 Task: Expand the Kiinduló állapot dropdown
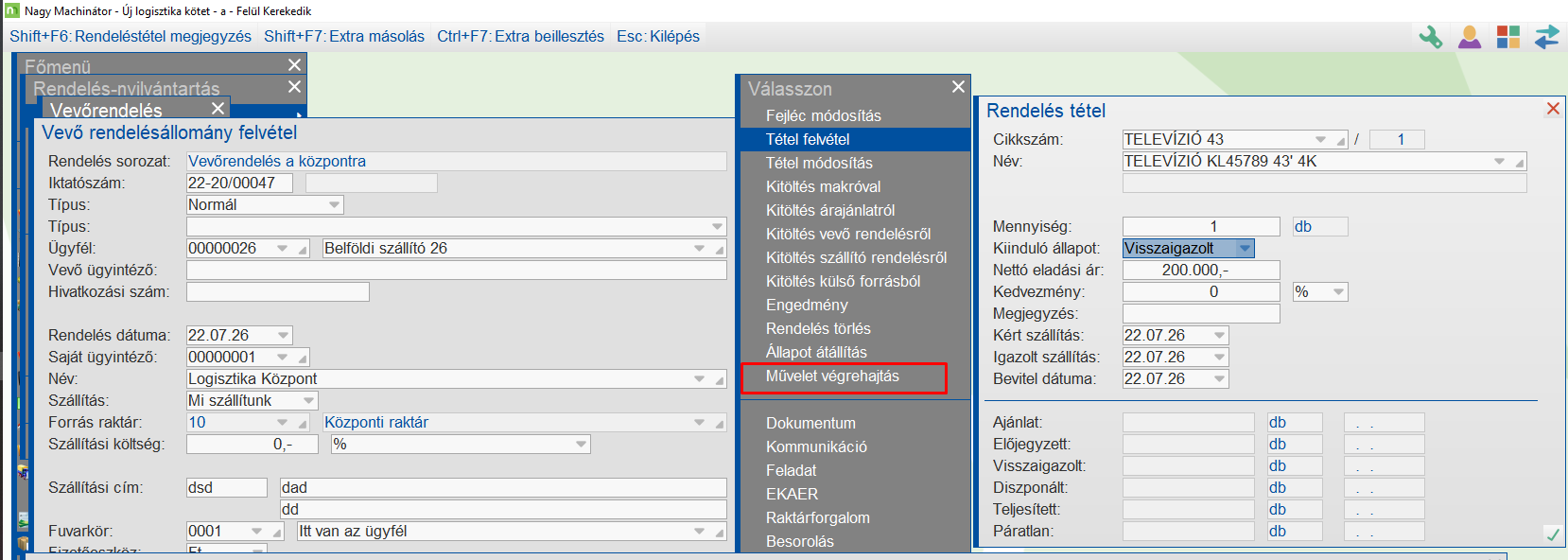(1245, 249)
